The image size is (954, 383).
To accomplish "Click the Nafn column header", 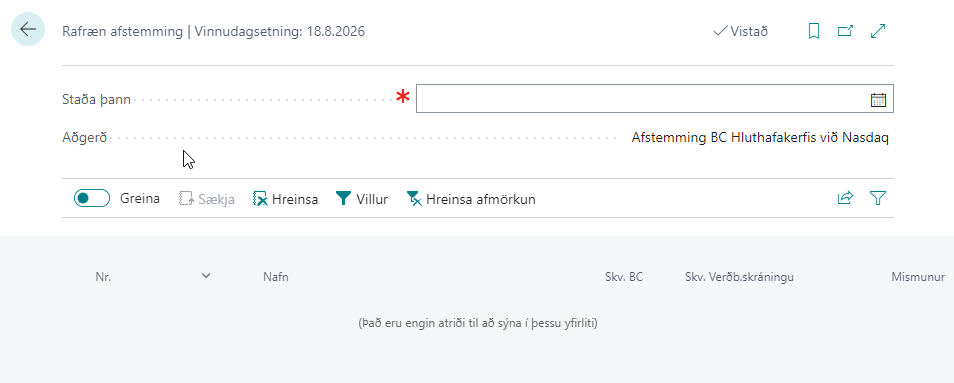I will point(276,277).
